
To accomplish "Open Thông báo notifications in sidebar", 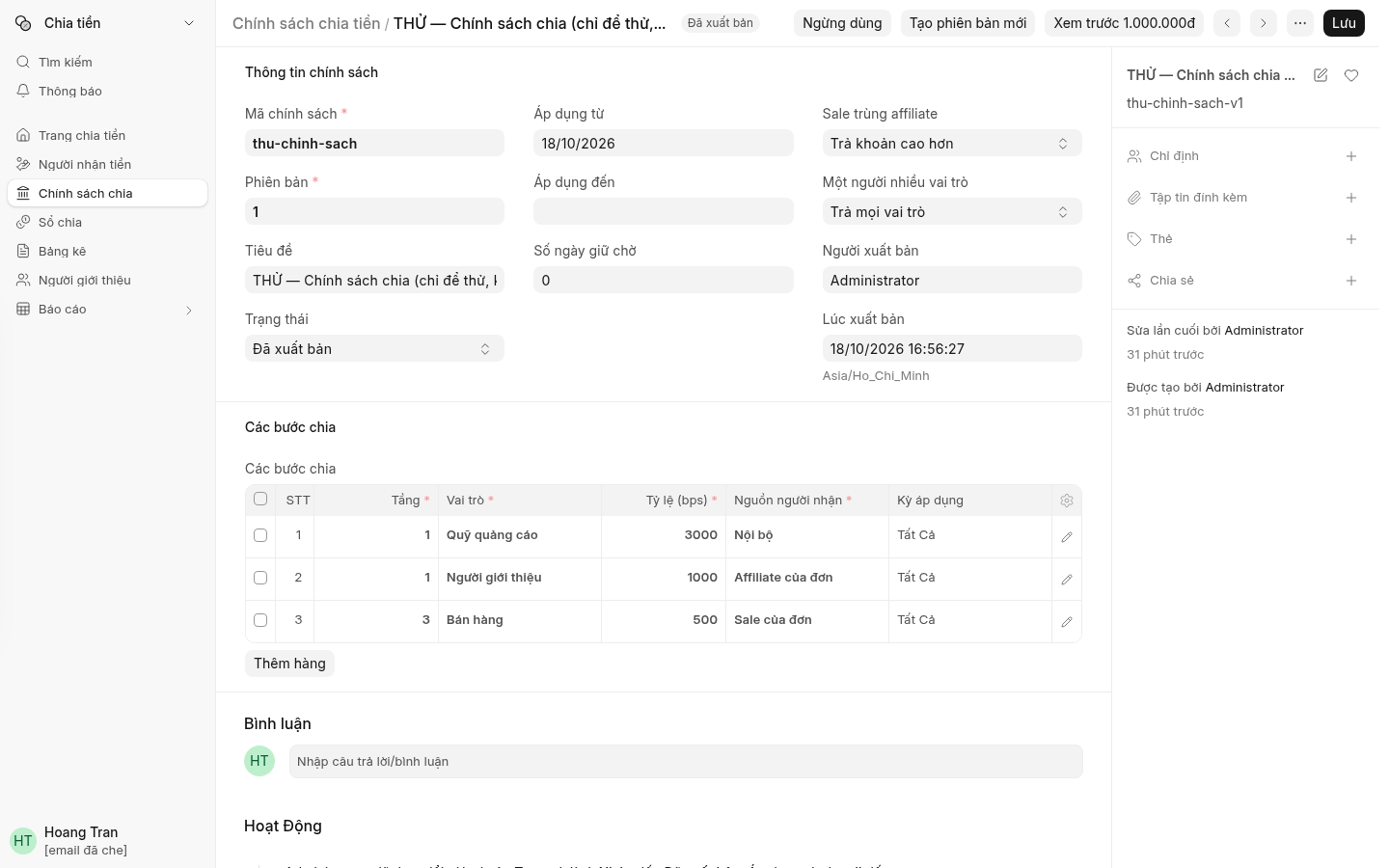I will (x=107, y=92).
